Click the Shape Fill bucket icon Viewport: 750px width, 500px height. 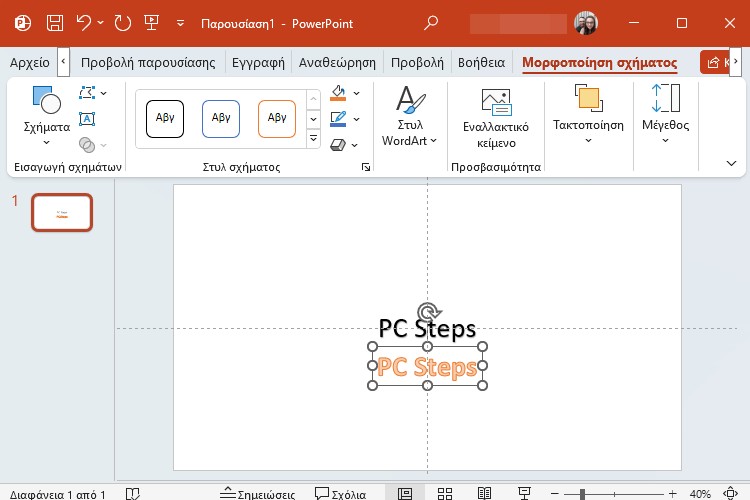(x=338, y=93)
